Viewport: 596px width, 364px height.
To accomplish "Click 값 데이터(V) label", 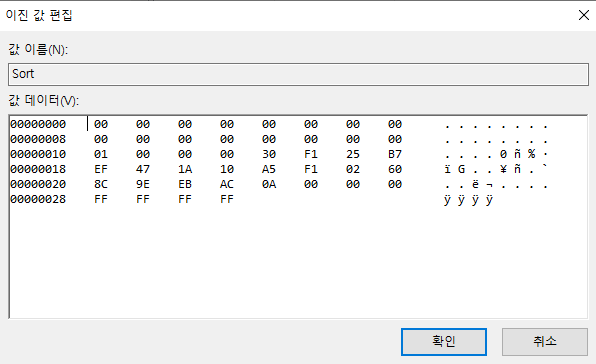I will tap(44, 101).
